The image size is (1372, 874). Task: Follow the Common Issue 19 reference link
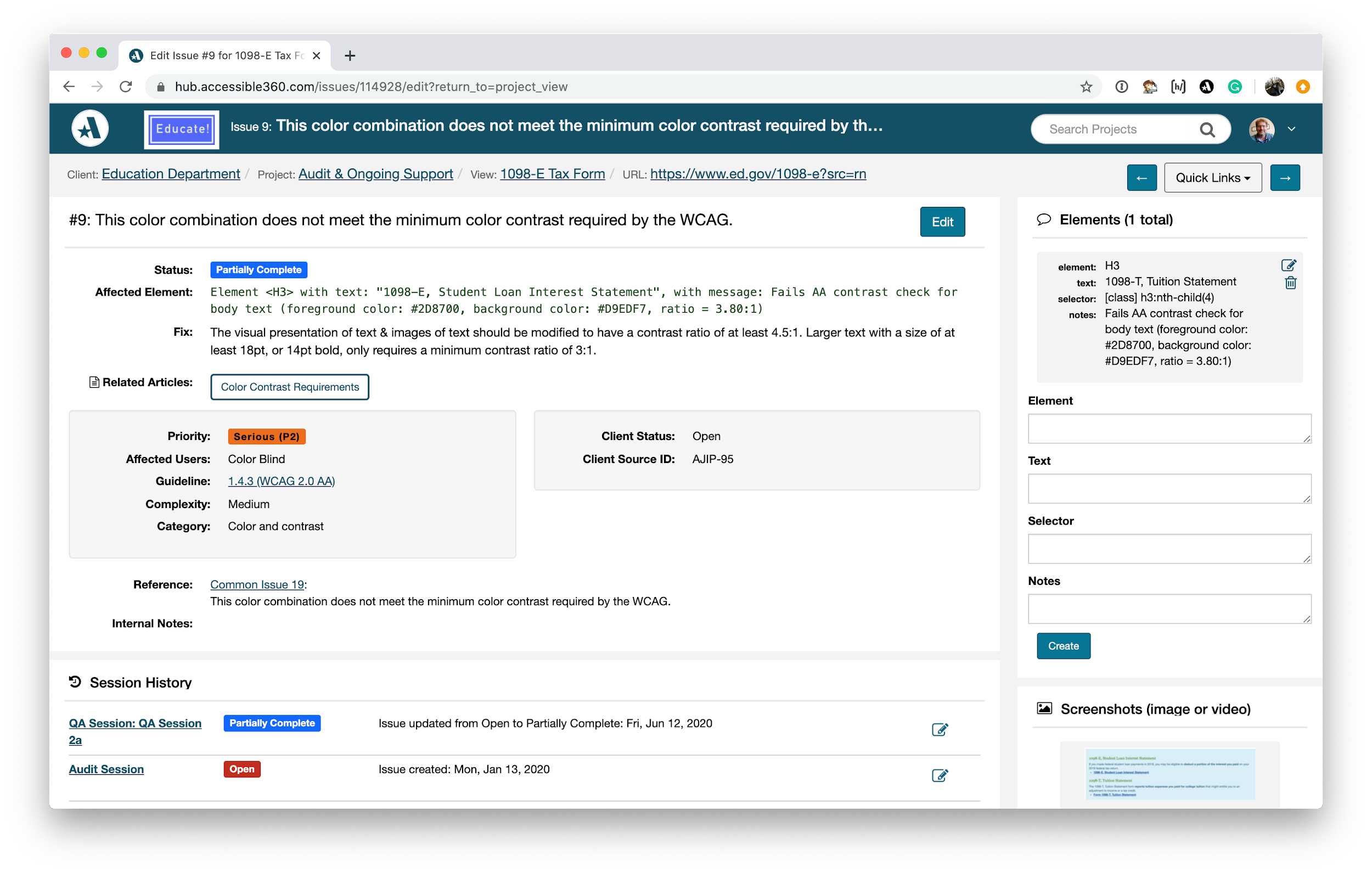pos(257,584)
